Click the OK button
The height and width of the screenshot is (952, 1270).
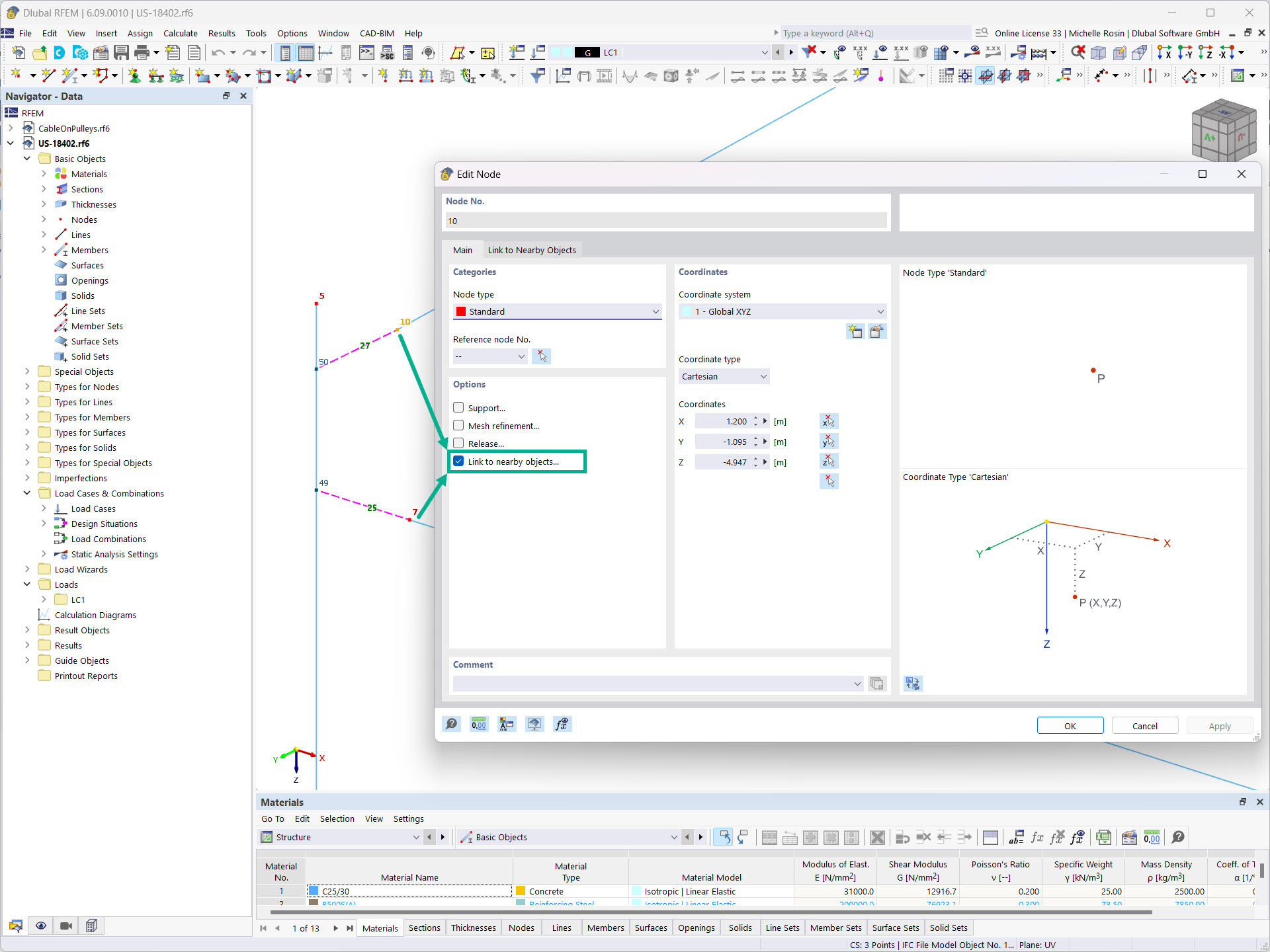pyautogui.click(x=1070, y=726)
